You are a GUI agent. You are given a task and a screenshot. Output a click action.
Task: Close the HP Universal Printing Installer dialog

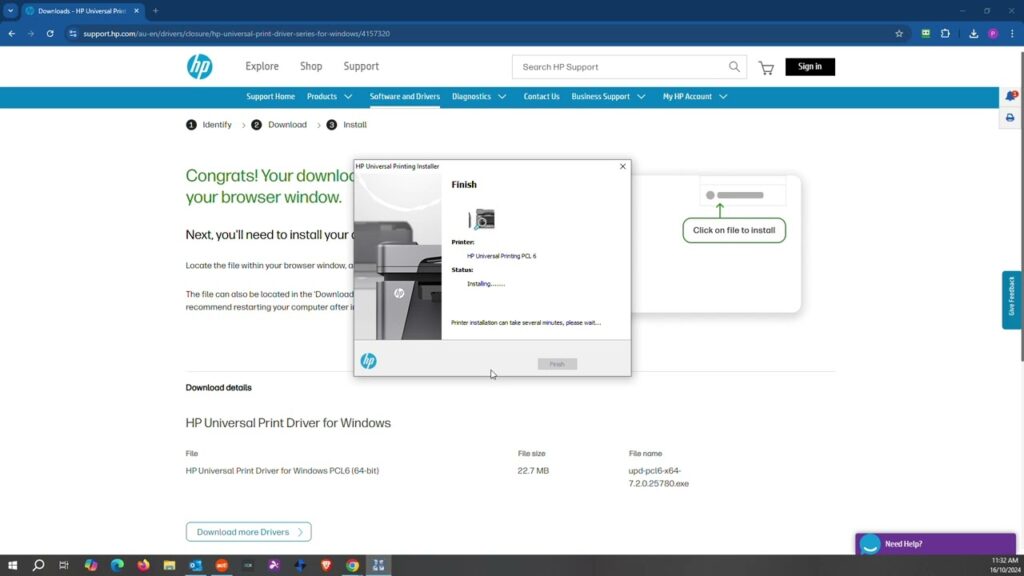pyautogui.click(x=622, y=167)
